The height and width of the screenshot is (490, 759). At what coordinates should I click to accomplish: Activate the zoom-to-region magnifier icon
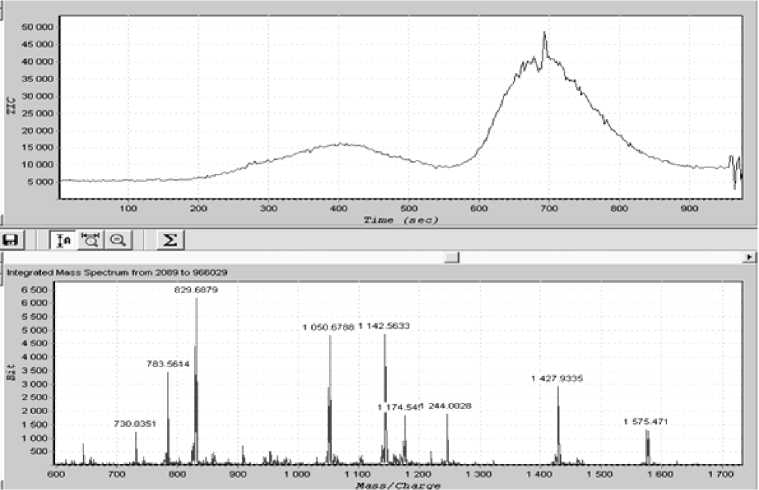91,240
